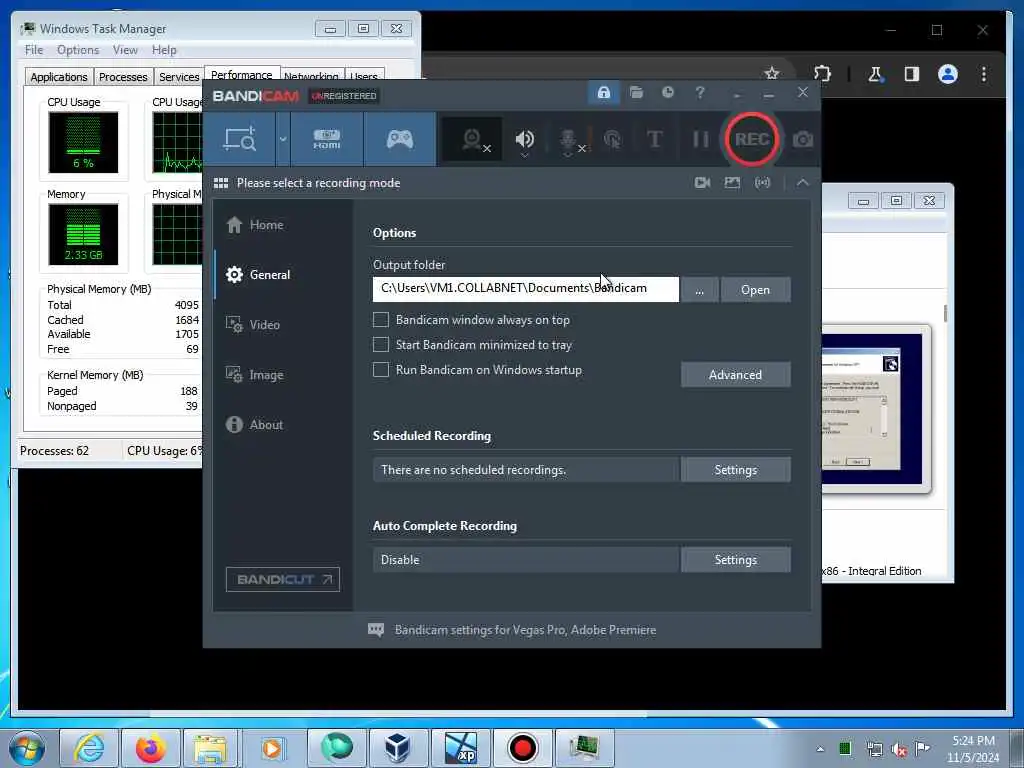Open Firefox from the taskbar
Image resolution: width=1024 pixels, height=768 pixels.
point(150,748)
